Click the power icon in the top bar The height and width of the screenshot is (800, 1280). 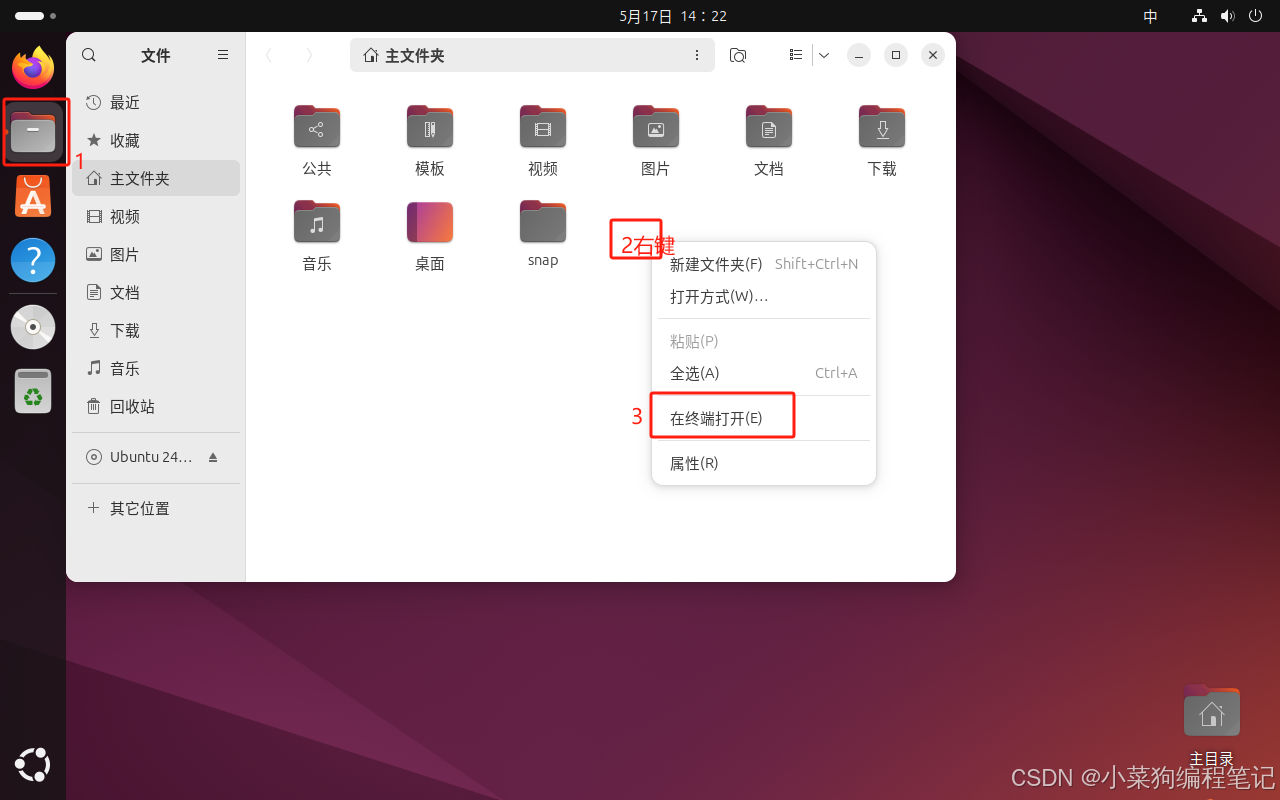(x=1255, y=16)
